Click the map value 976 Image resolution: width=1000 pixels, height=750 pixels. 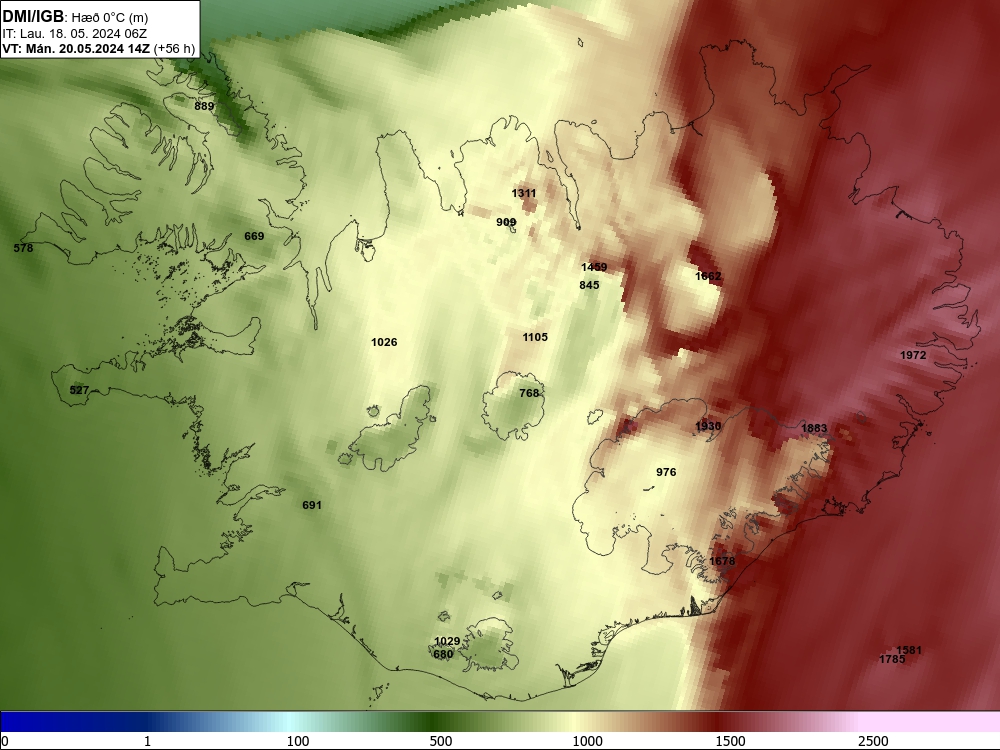click(666, 471)
